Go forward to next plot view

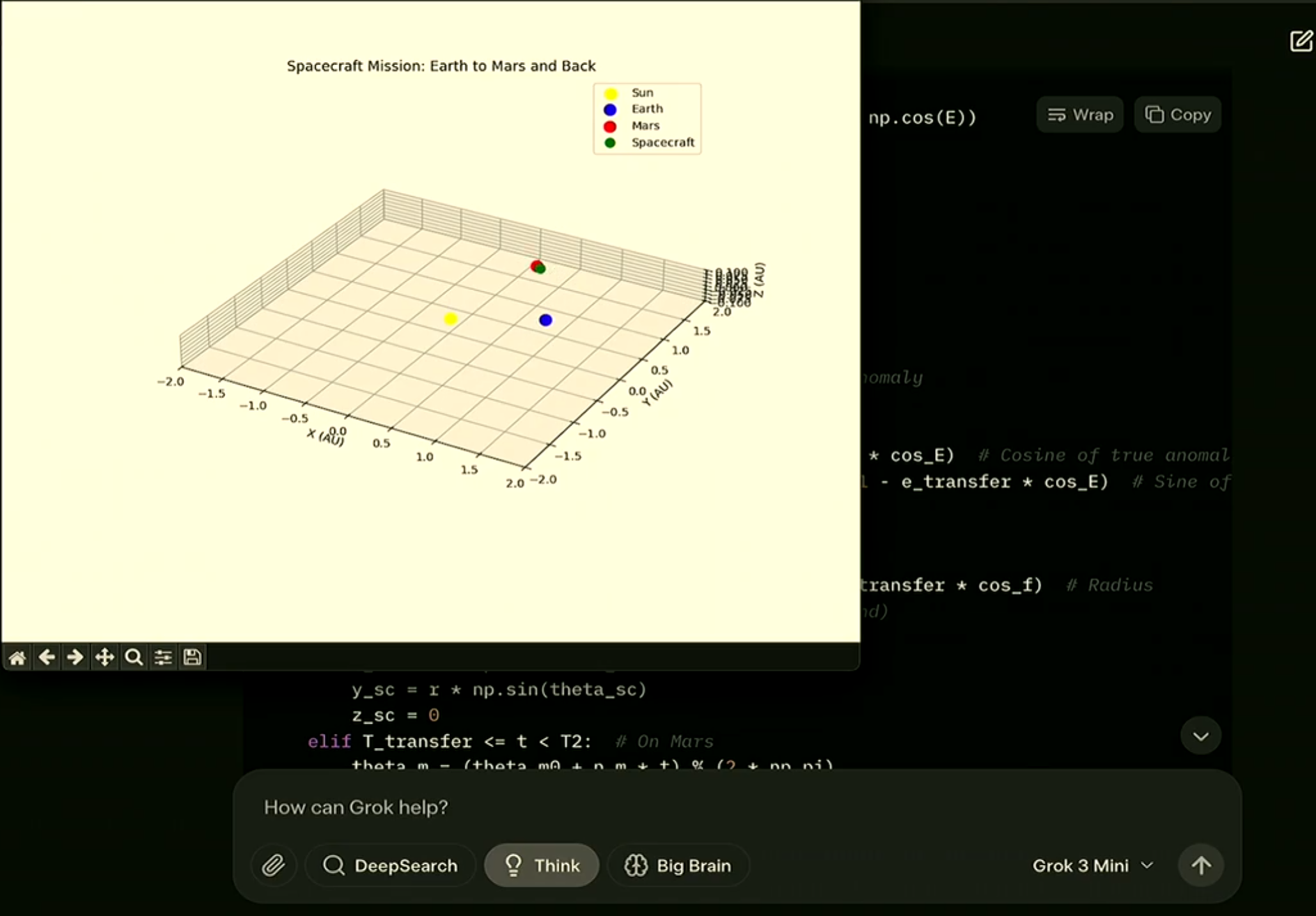pos(75,657)
